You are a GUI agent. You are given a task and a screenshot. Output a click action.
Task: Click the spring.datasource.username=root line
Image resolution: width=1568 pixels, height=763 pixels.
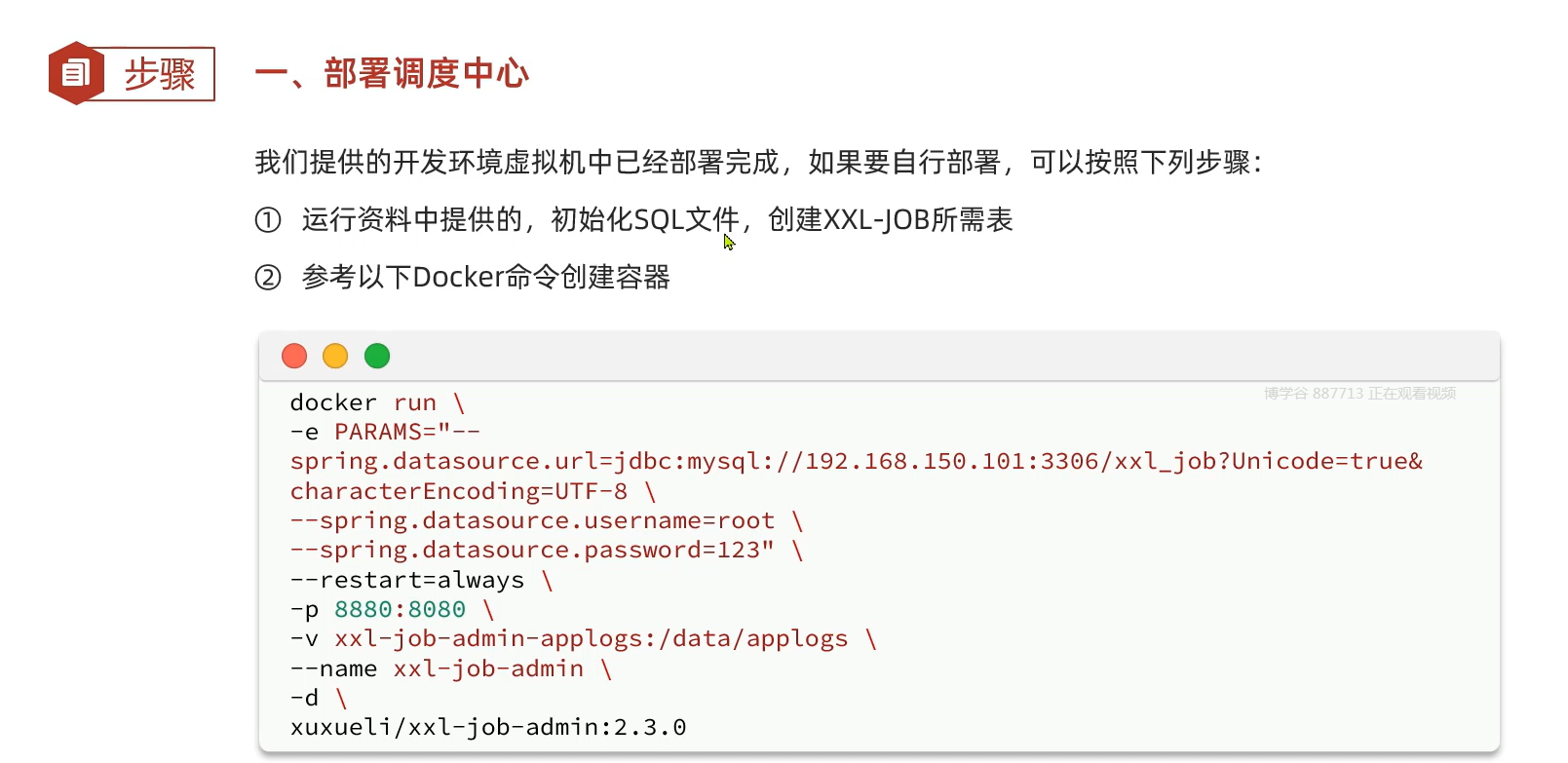point(546,520)
